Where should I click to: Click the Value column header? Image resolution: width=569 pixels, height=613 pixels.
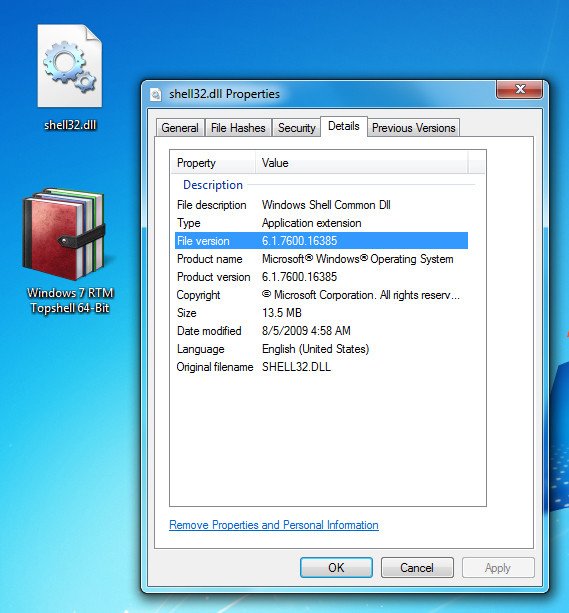[x=362, y=163]
